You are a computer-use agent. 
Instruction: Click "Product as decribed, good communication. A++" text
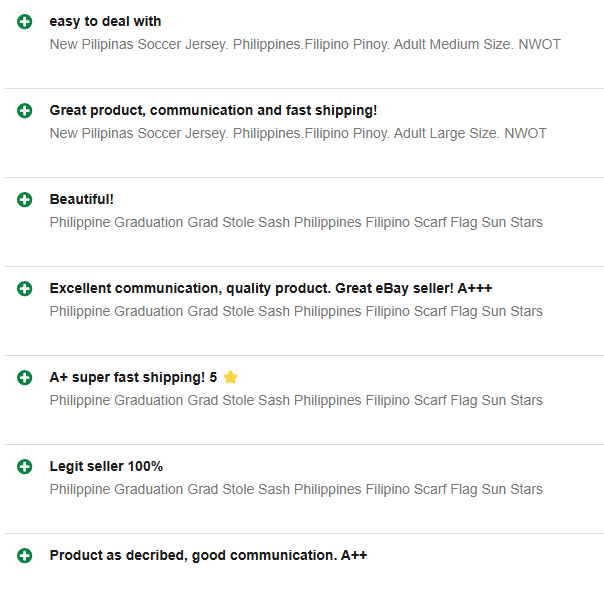(208, 556)
